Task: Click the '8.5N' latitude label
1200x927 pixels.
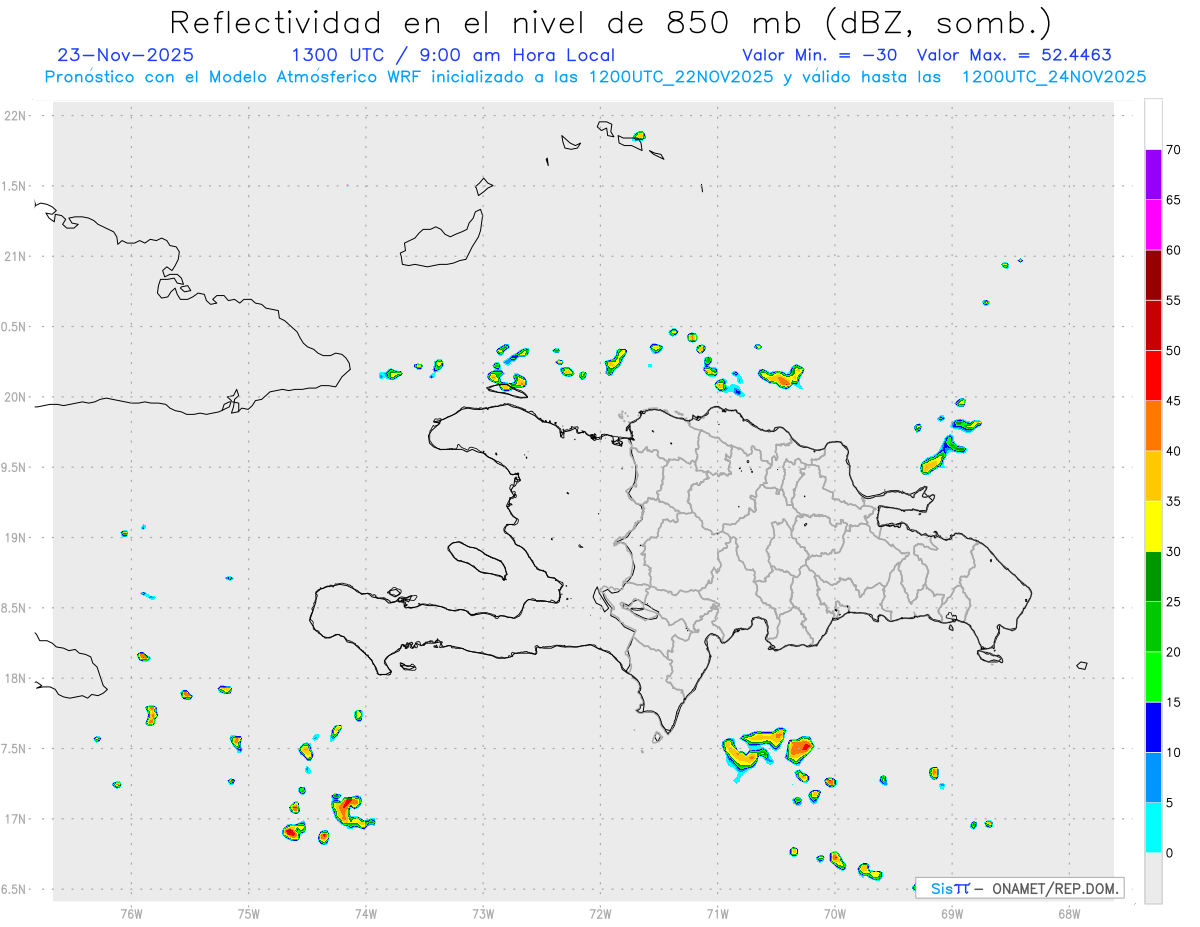Action: point(13,608)
